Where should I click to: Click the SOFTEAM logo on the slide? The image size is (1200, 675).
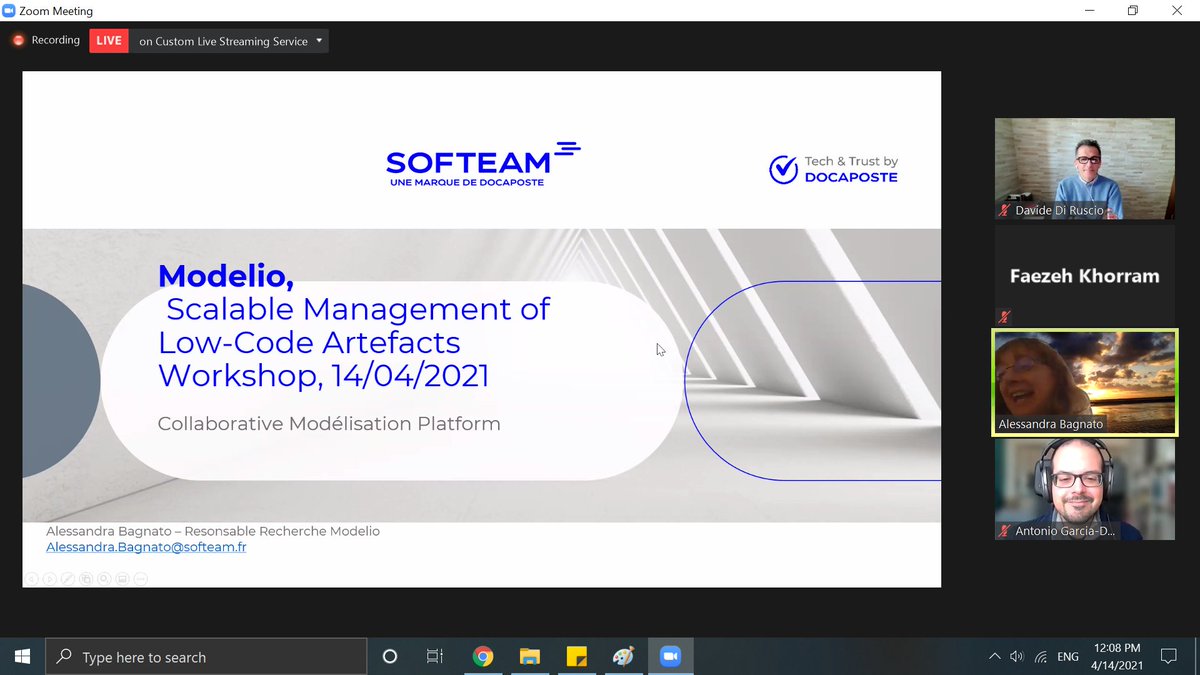483,165
